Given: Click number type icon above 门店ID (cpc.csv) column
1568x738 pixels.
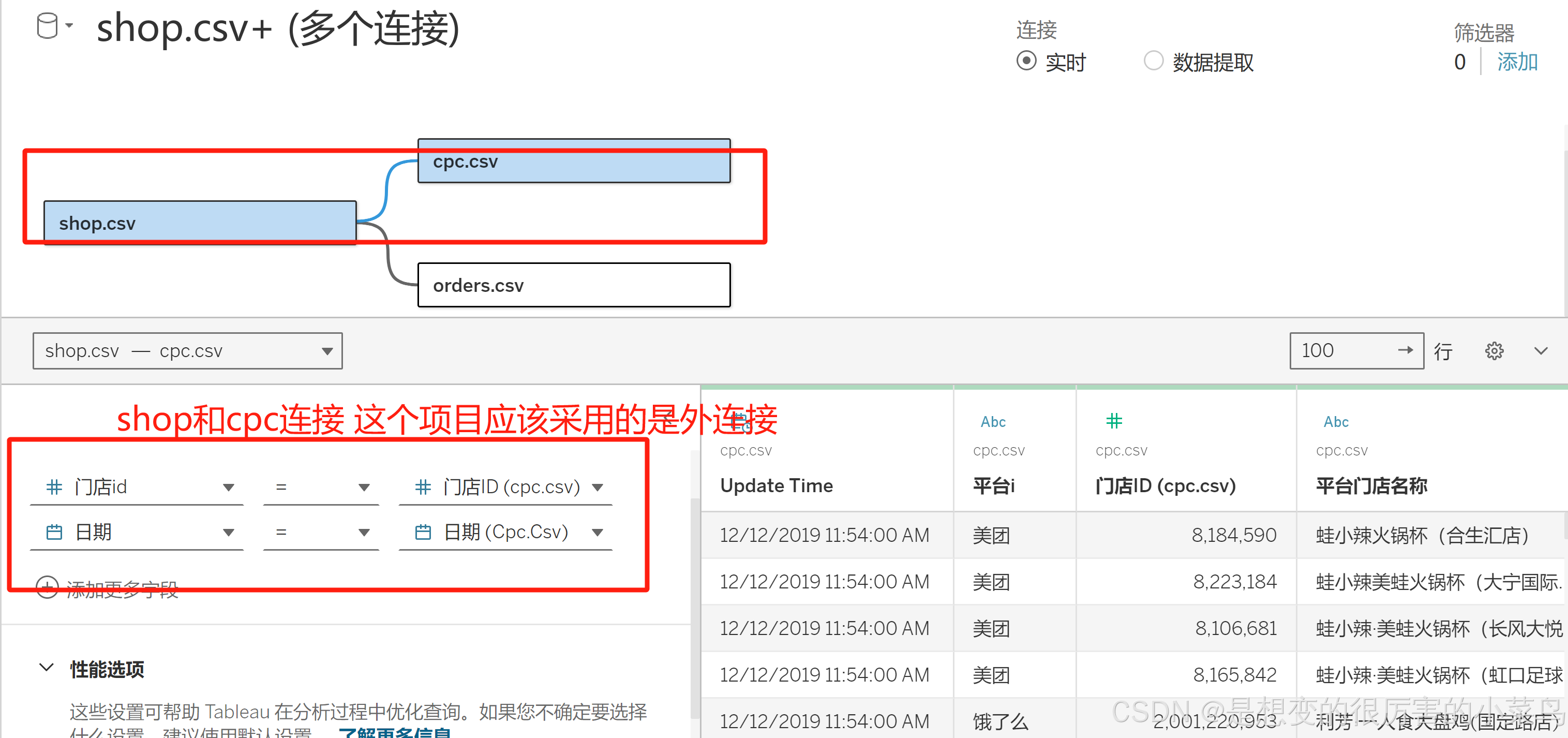Looking at the screenshot, I should click(x=1114, y=421).
